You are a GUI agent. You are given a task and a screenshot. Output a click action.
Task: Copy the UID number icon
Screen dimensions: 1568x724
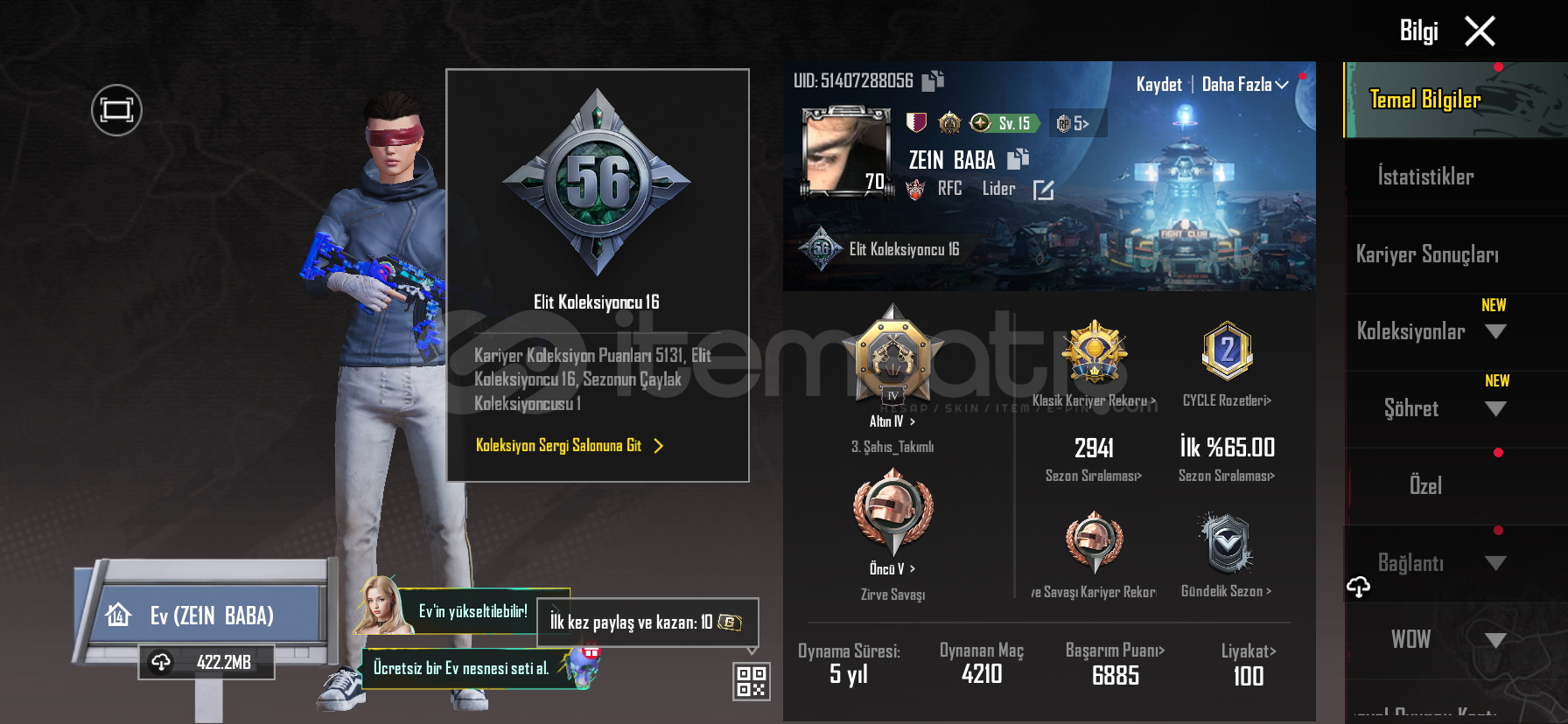click(x=933, y=80)
